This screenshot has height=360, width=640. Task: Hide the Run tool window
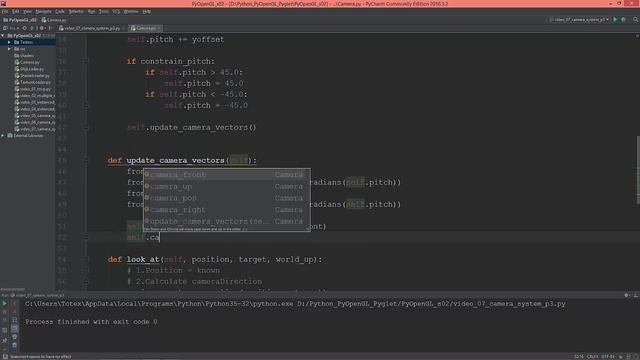point(635,295)
